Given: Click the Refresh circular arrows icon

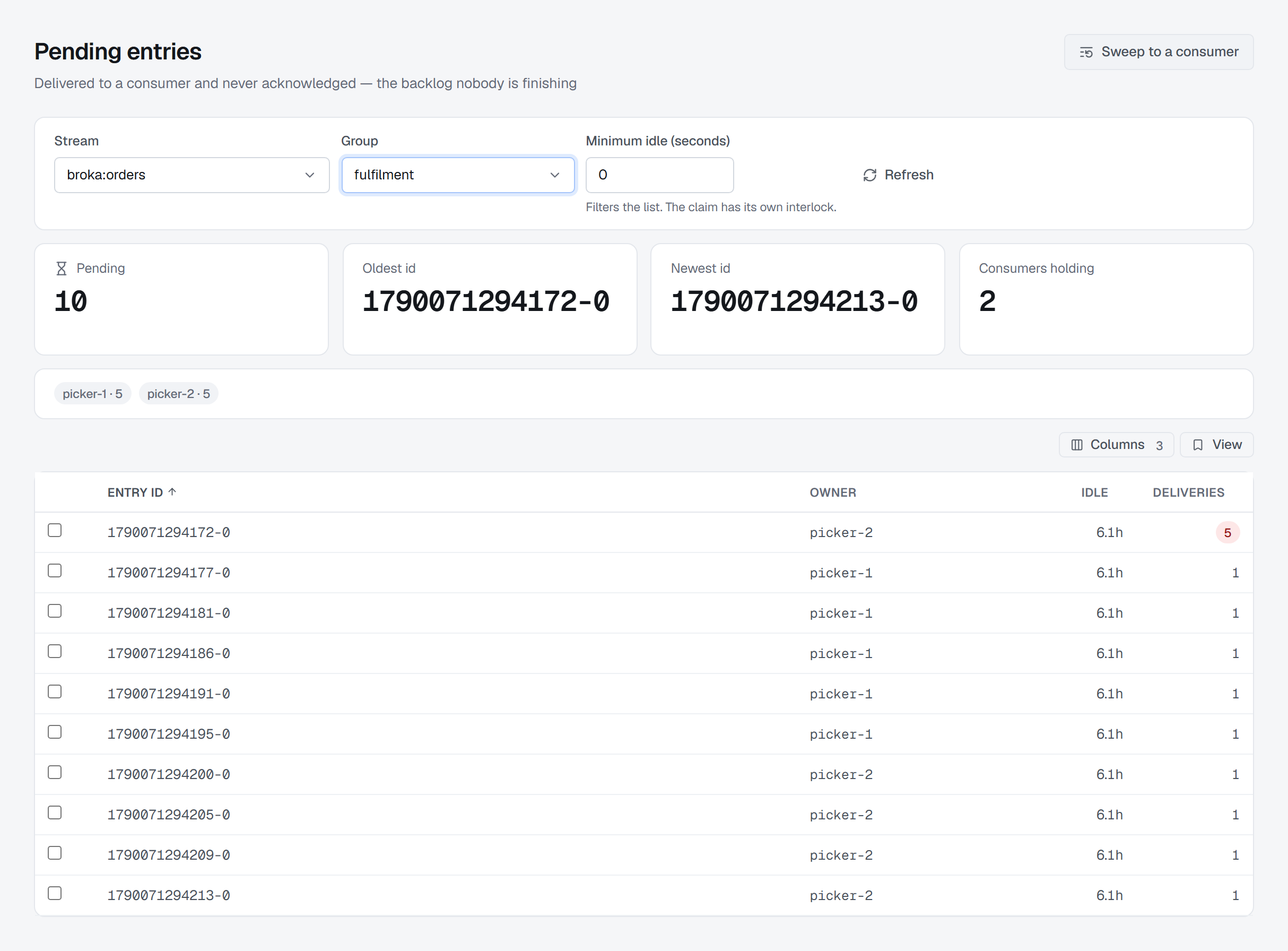Looking at the screenshot, I should (x=869, y=175).
